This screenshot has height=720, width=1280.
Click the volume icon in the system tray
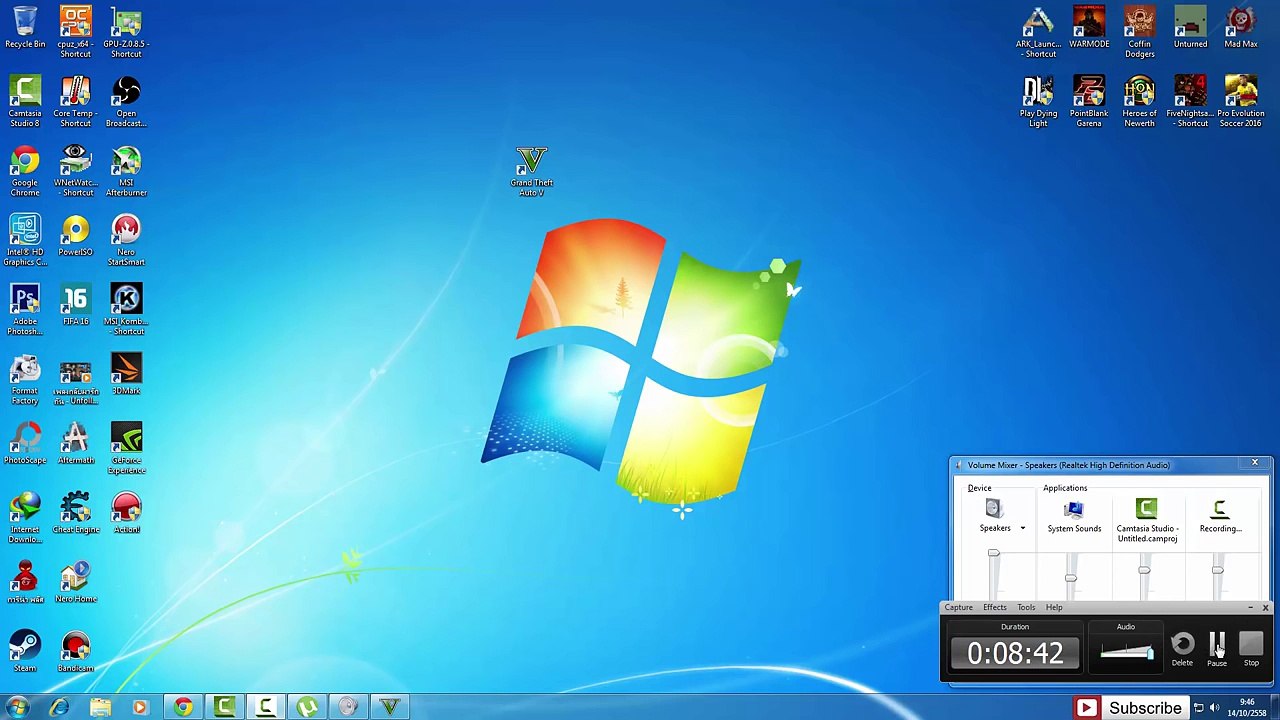(x=1214, y=708)
